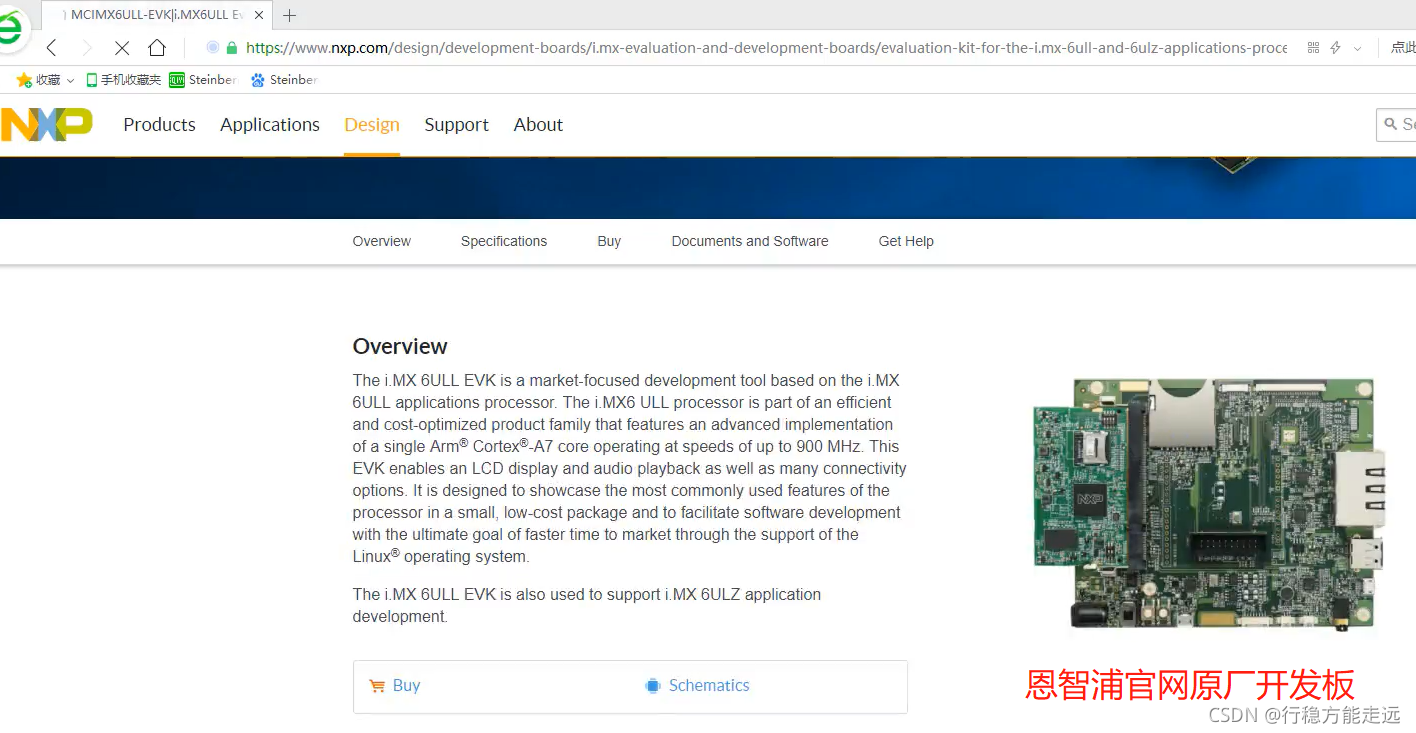Jump to the Specifications section tab
1416x733 pixels.
click(x=504, y=241)
